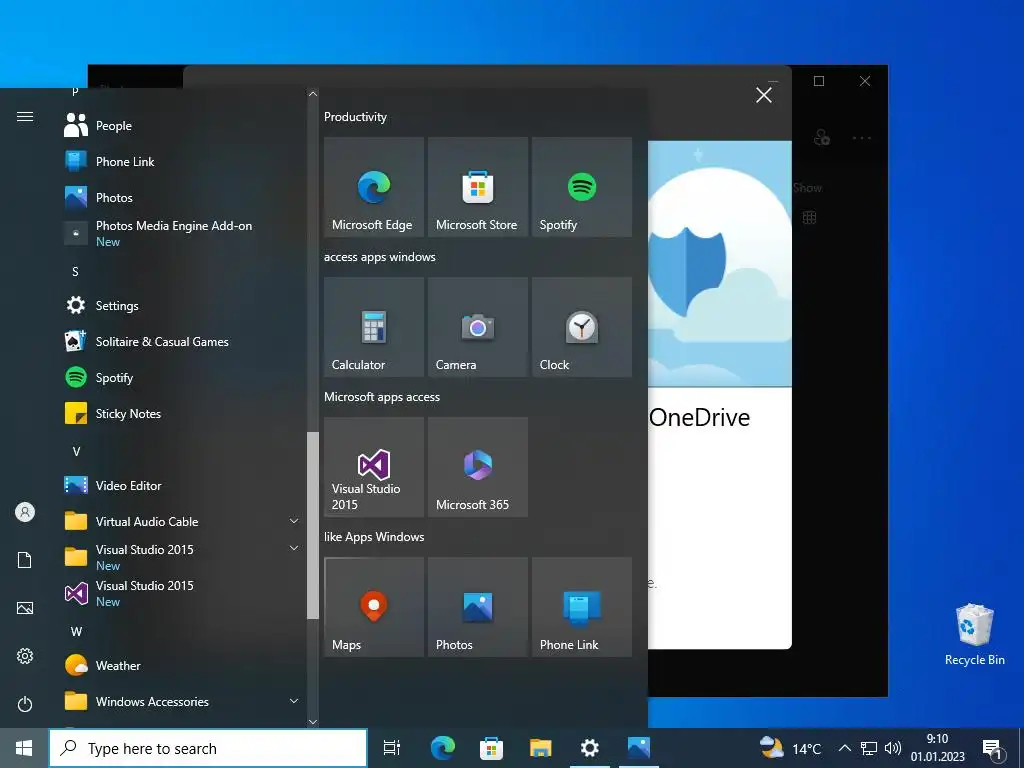
Task: Open Spotify in the app list
Action: click(x=182, y=377)
